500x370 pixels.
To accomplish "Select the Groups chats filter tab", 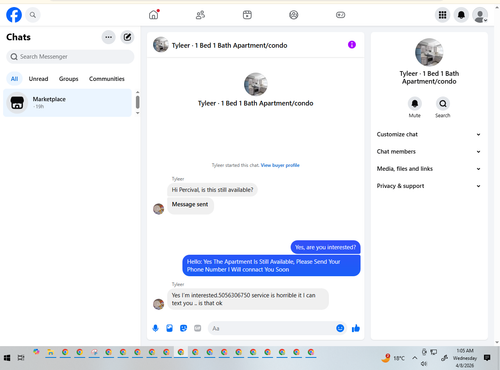I will pyautogui.click(x=68, y=79).
